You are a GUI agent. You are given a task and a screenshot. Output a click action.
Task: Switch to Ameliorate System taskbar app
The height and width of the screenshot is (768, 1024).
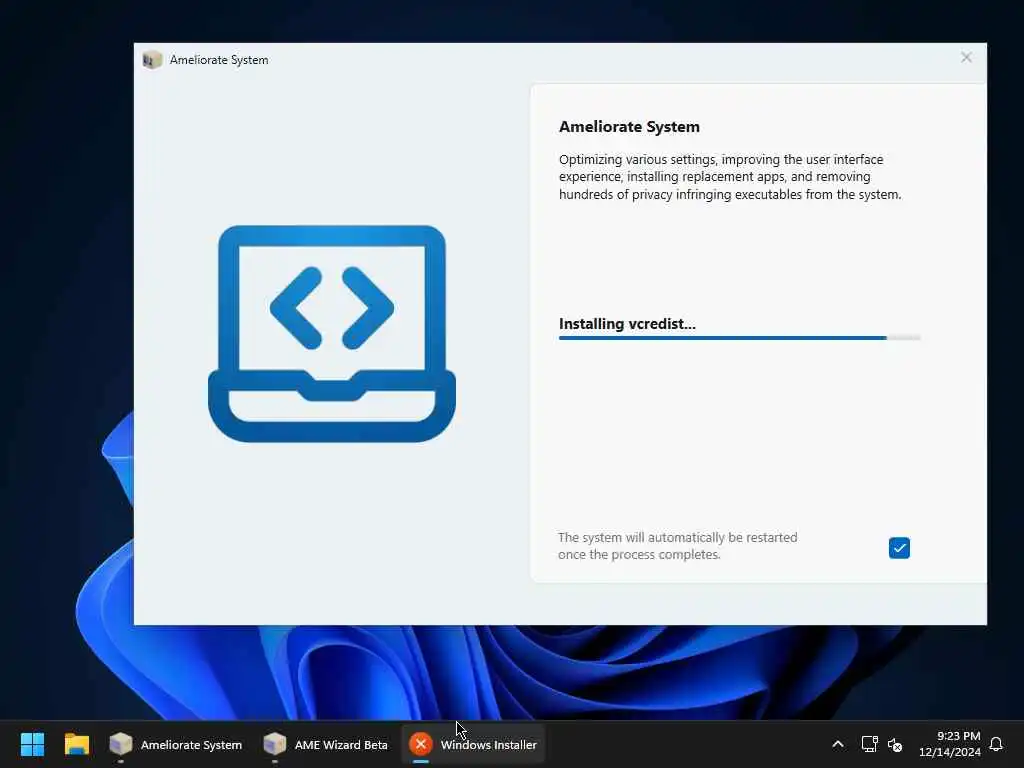(x=176, y=744)
